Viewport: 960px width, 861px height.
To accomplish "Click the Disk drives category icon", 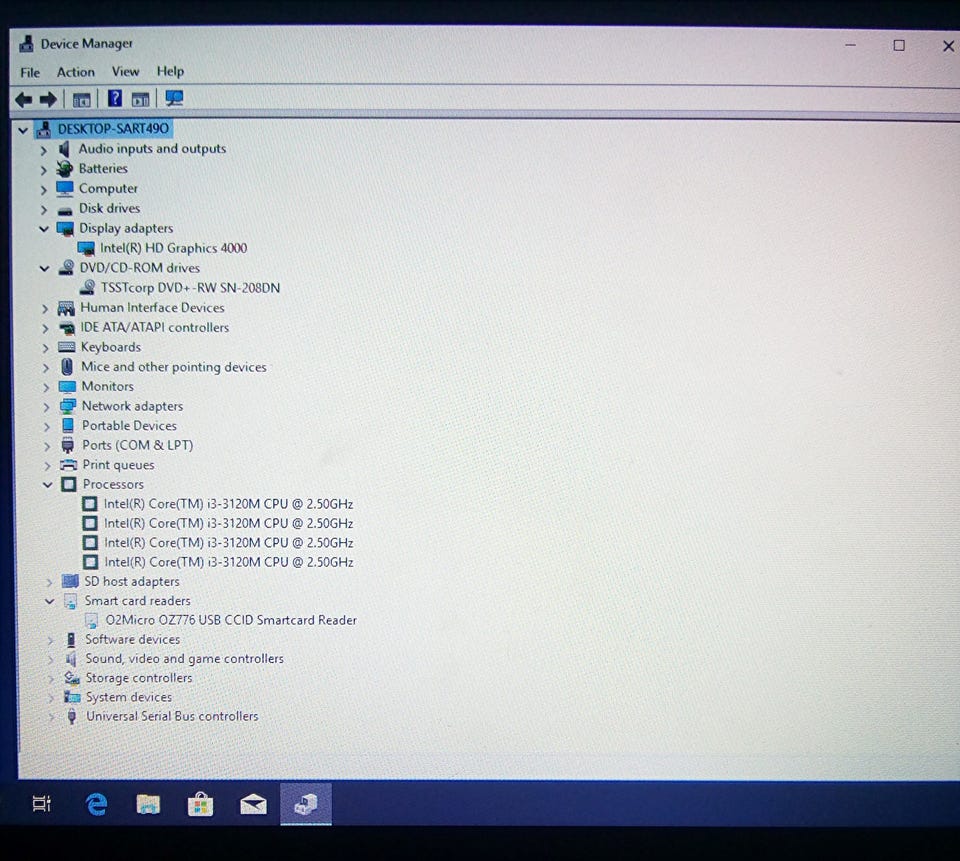I will coord(65,210).
